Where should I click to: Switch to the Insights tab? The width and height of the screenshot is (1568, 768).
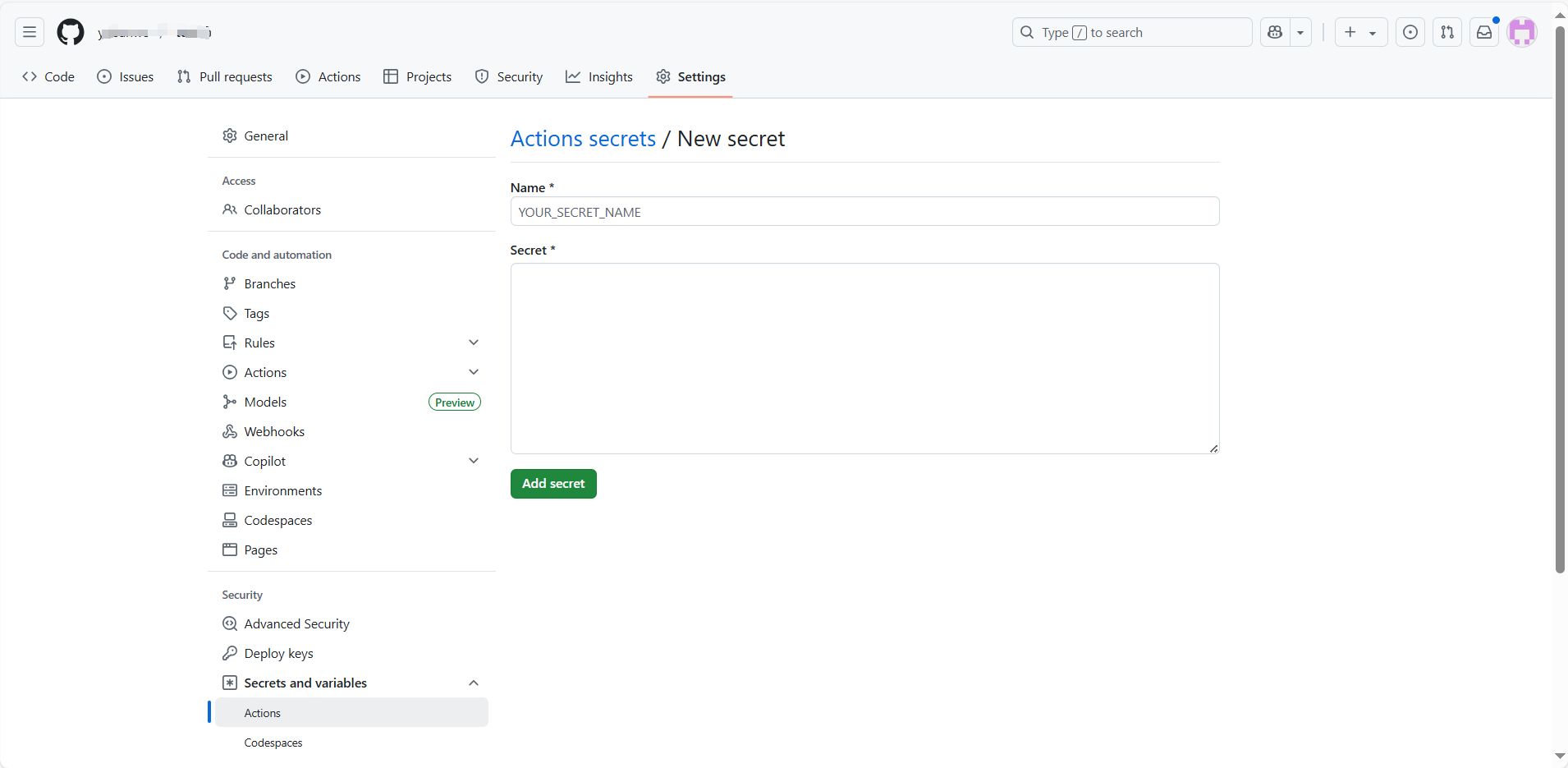(599, 76)
